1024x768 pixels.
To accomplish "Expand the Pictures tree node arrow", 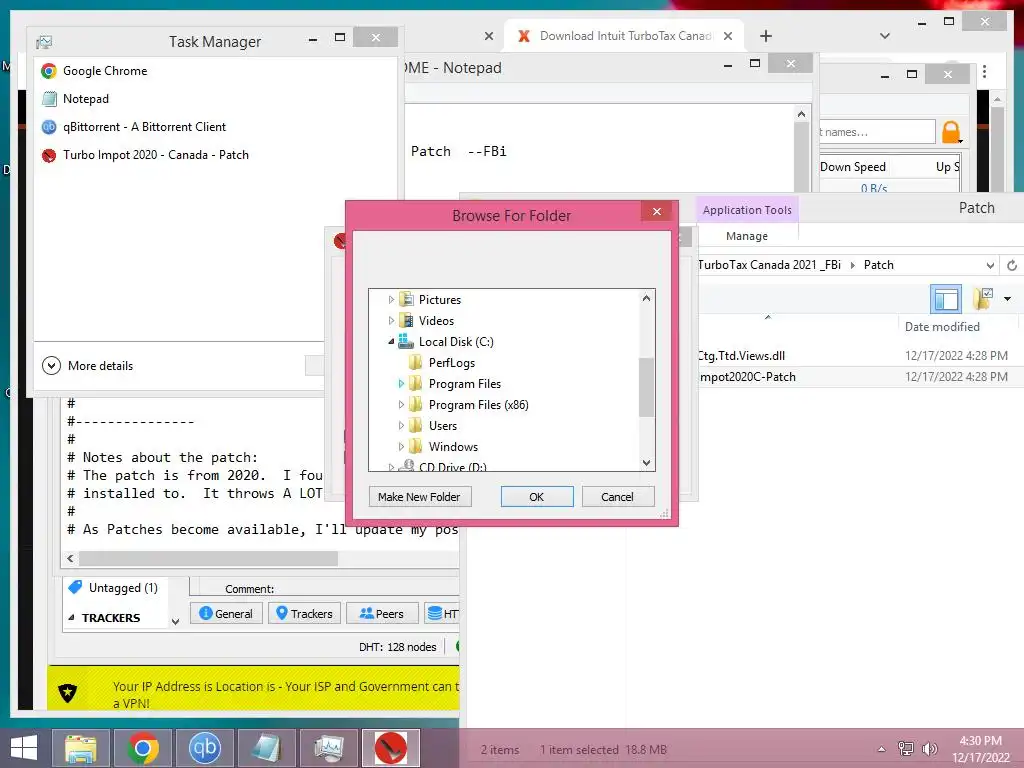I will coord(391,300).
